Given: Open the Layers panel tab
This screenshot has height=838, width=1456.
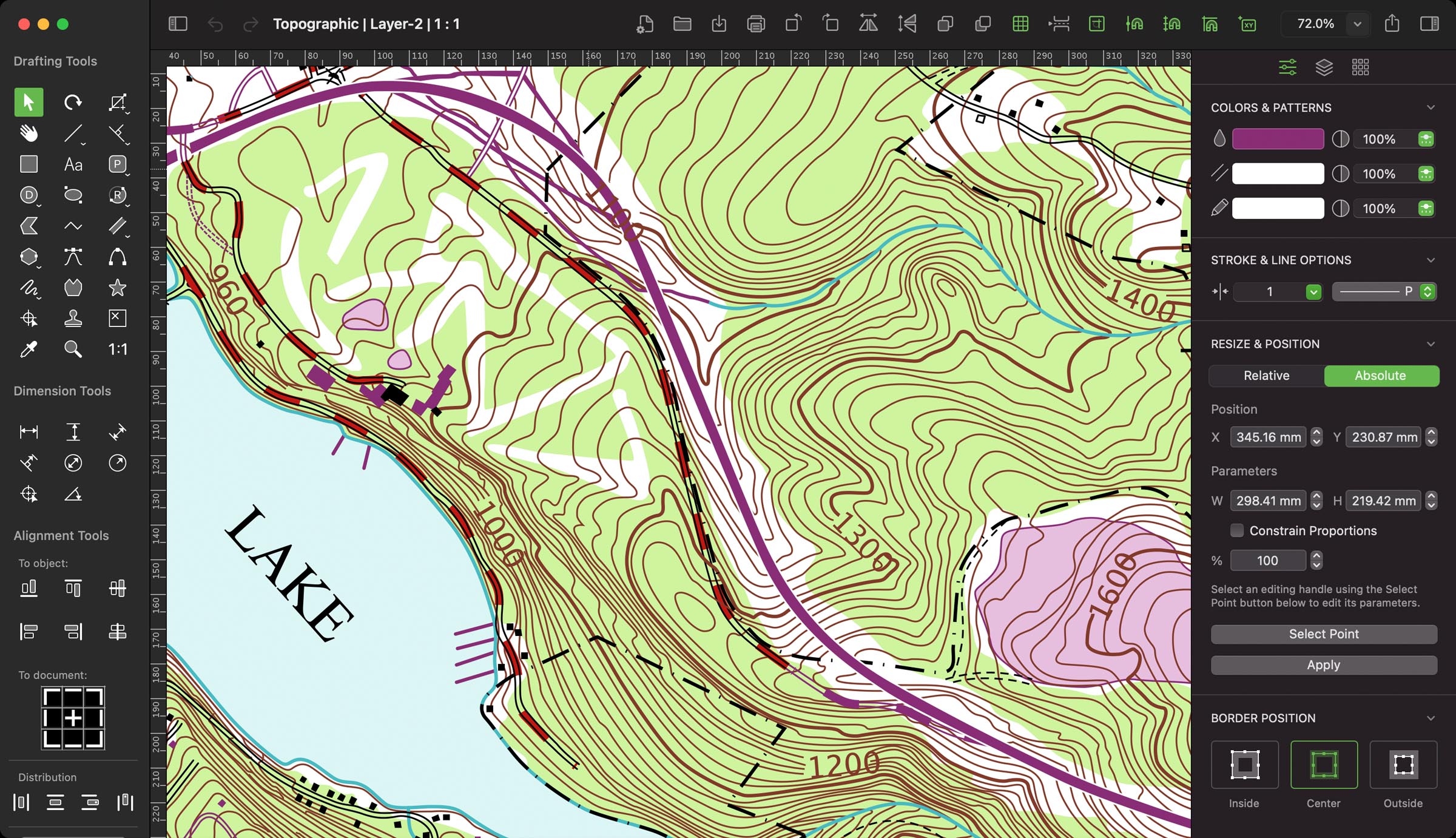Looking at the screenshot, I should 1324,67.
